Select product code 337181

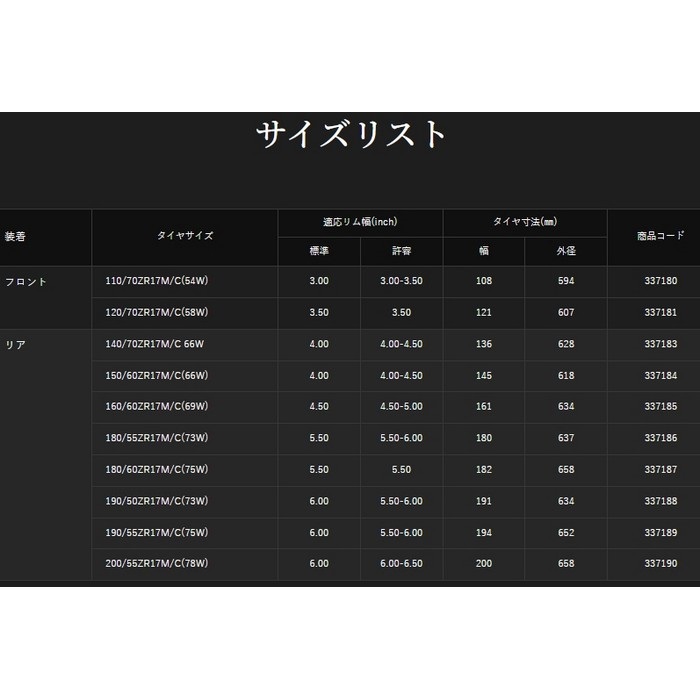pyautogui.click(x=661, y=313)
